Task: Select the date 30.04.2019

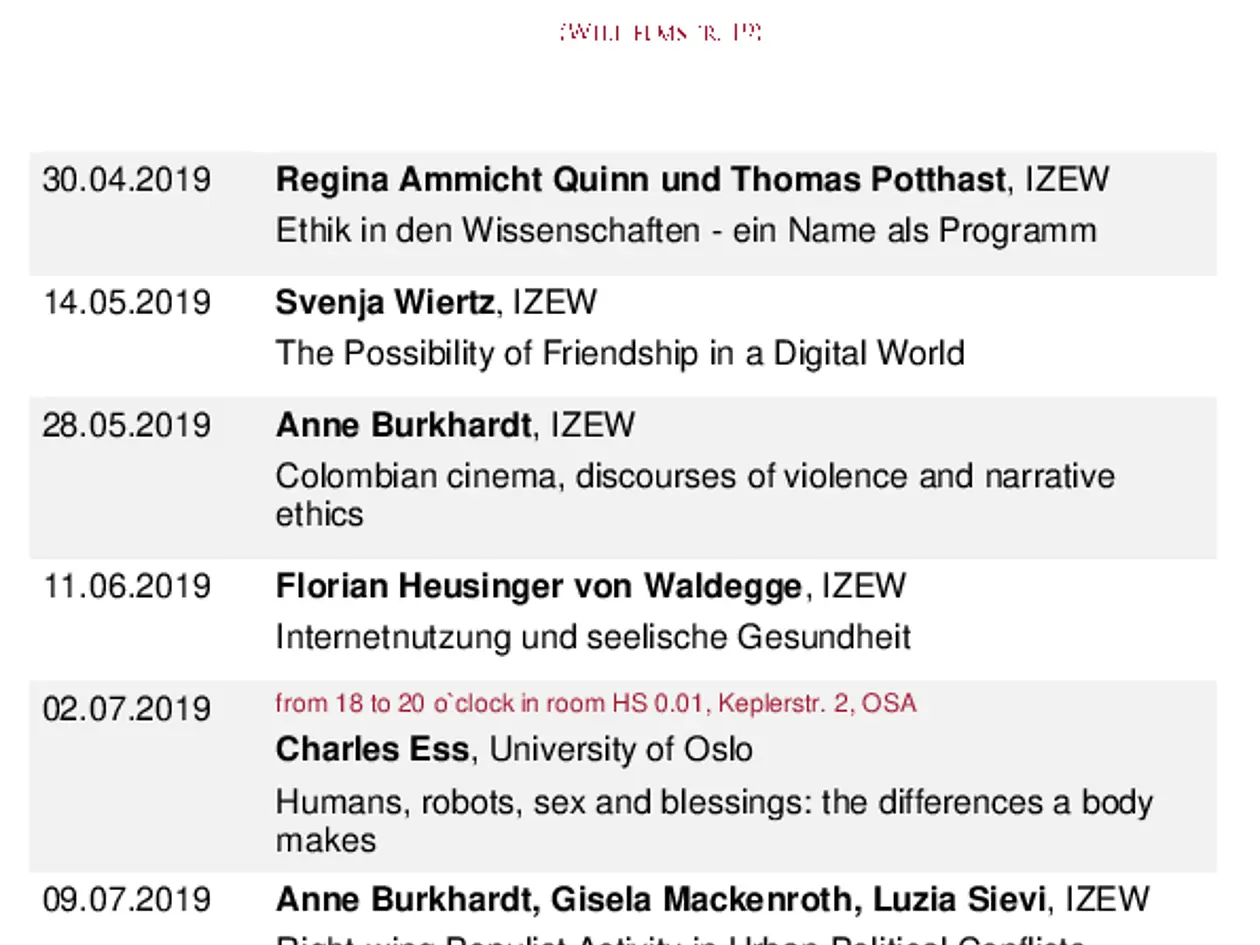Action: click(127, 180)
